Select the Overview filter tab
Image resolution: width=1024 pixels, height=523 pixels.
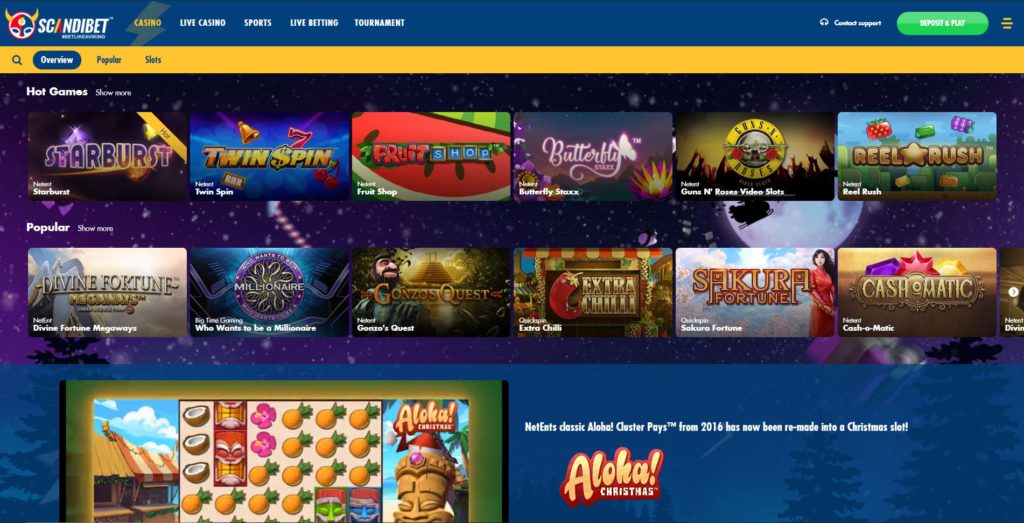coord(57,60)
